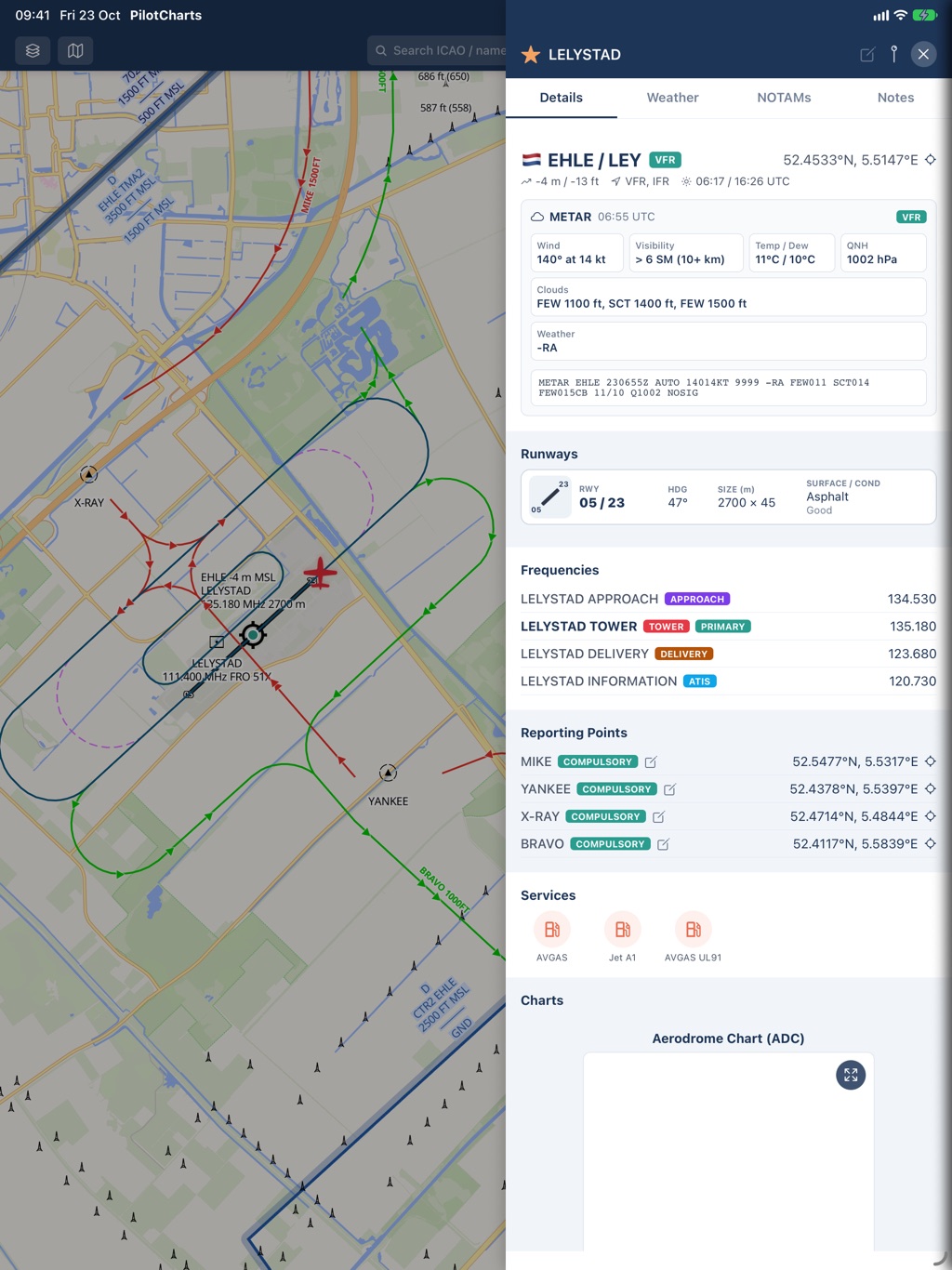Screen dimensions: 952x1270
Task: Select LELYSTAD DELIVERY frequency row
Action: [x=729, y=654]
